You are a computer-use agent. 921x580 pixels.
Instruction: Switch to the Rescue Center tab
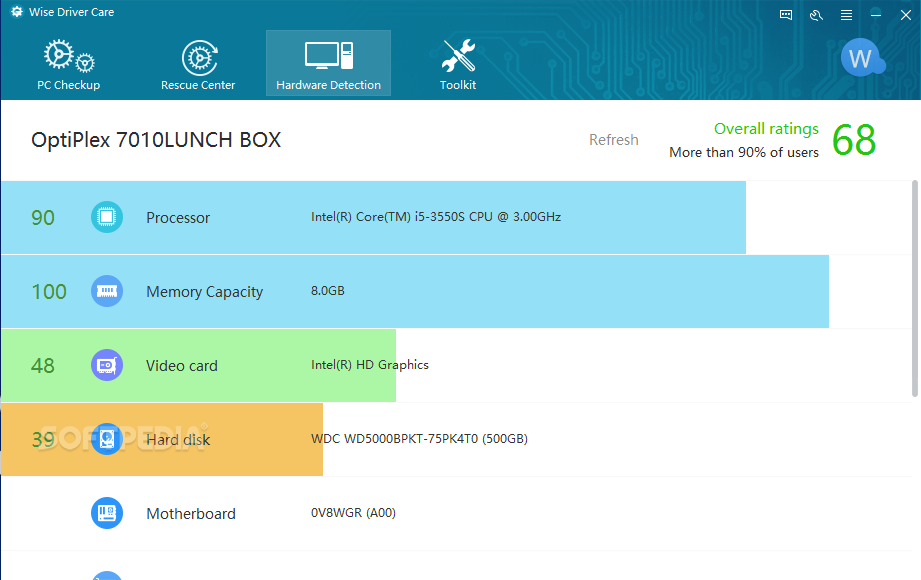199,63
